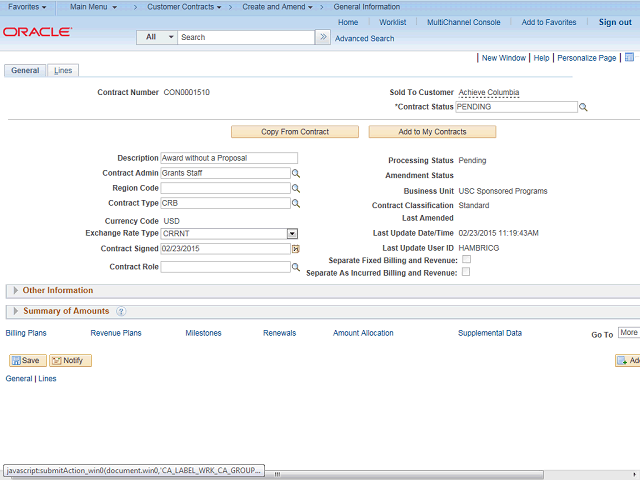Click the Oracle logo
Image resolution: width=640 pixels, height=480 pixels.
(x=38, y=32)
